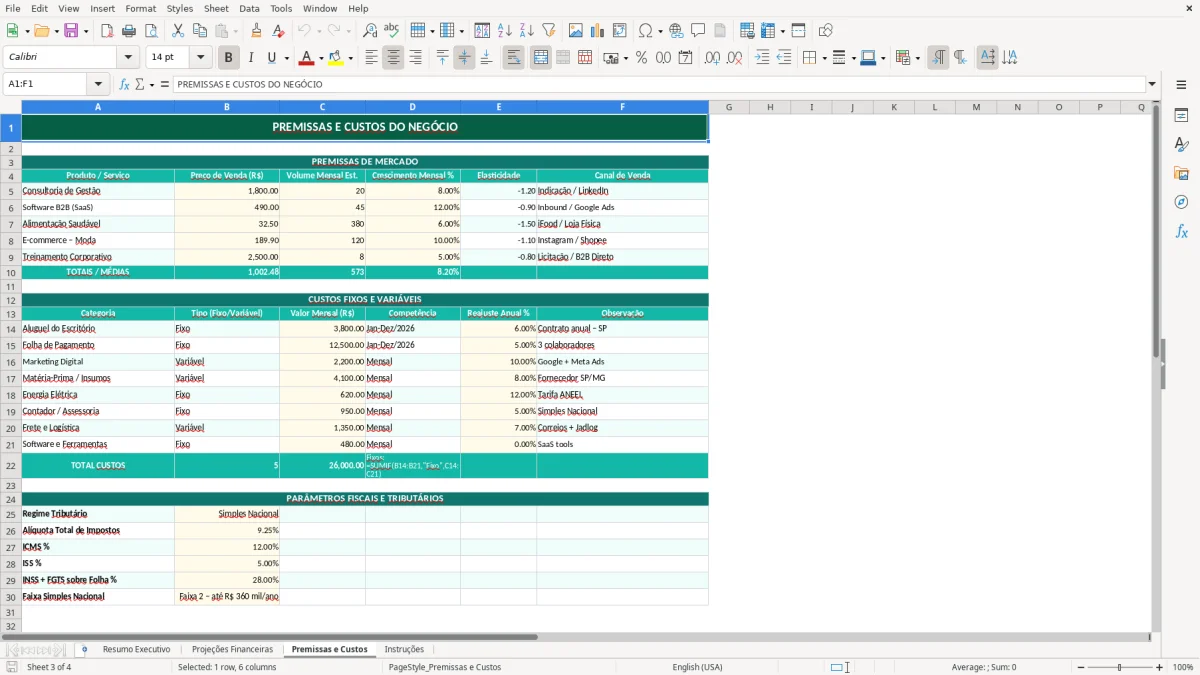Open Background Color dropdown arrow

[350, 58]
